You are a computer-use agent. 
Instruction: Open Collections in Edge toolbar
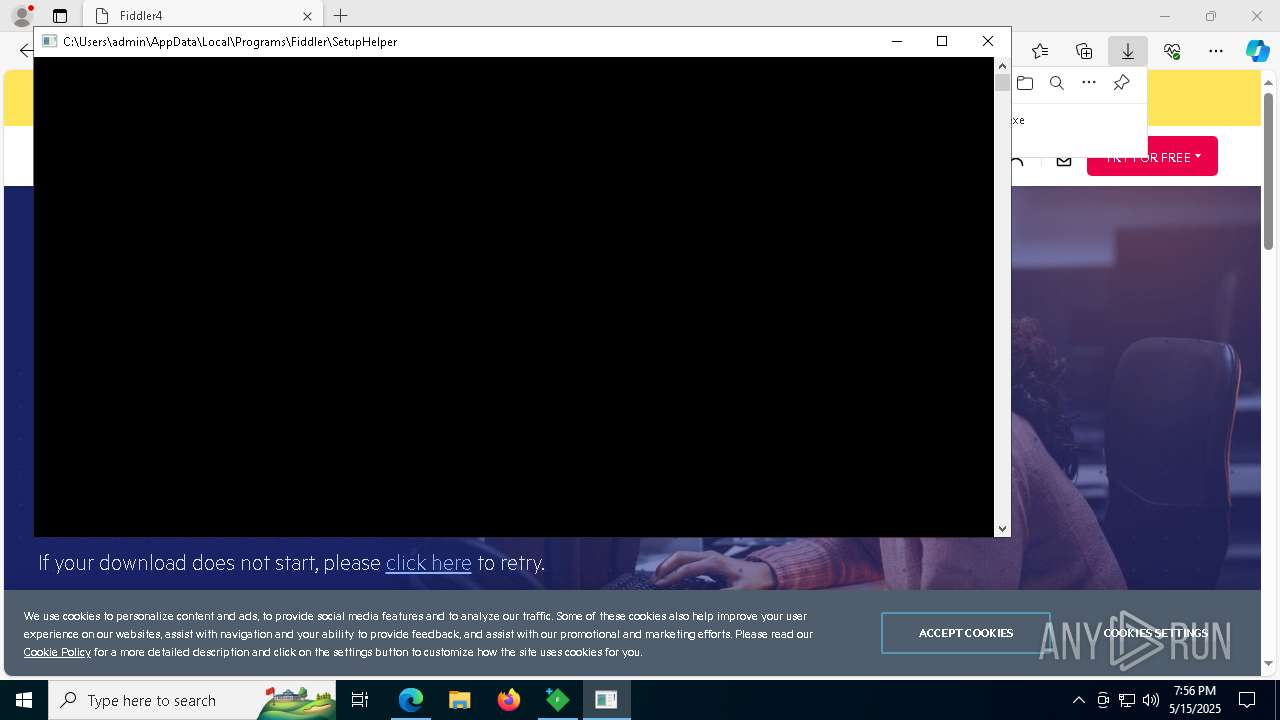[1084, 51]
